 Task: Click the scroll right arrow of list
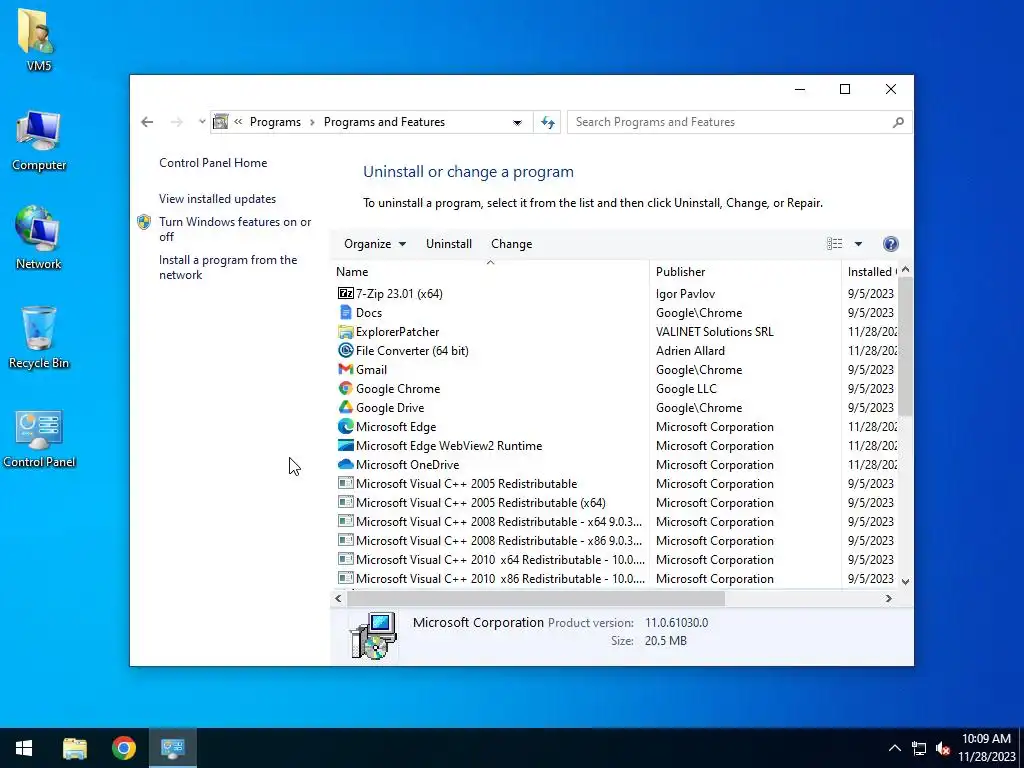pyautogui.click(x=888, y=598)
